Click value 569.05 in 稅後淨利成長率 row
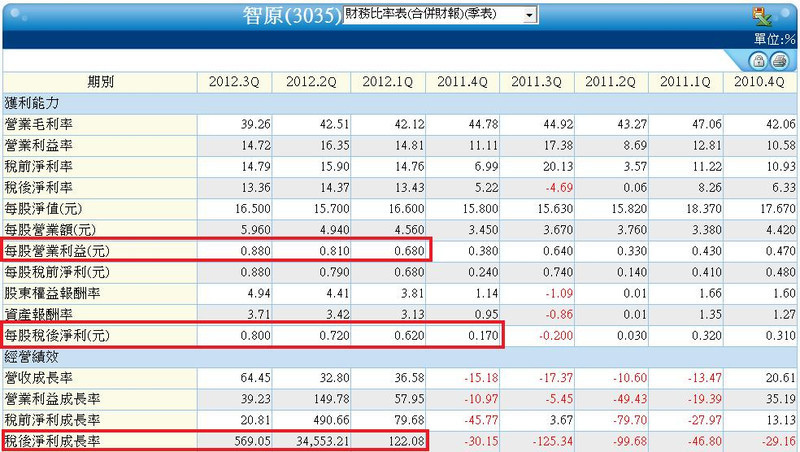The width and height of the screenshot is (800, 452). (x=252, y=441)
